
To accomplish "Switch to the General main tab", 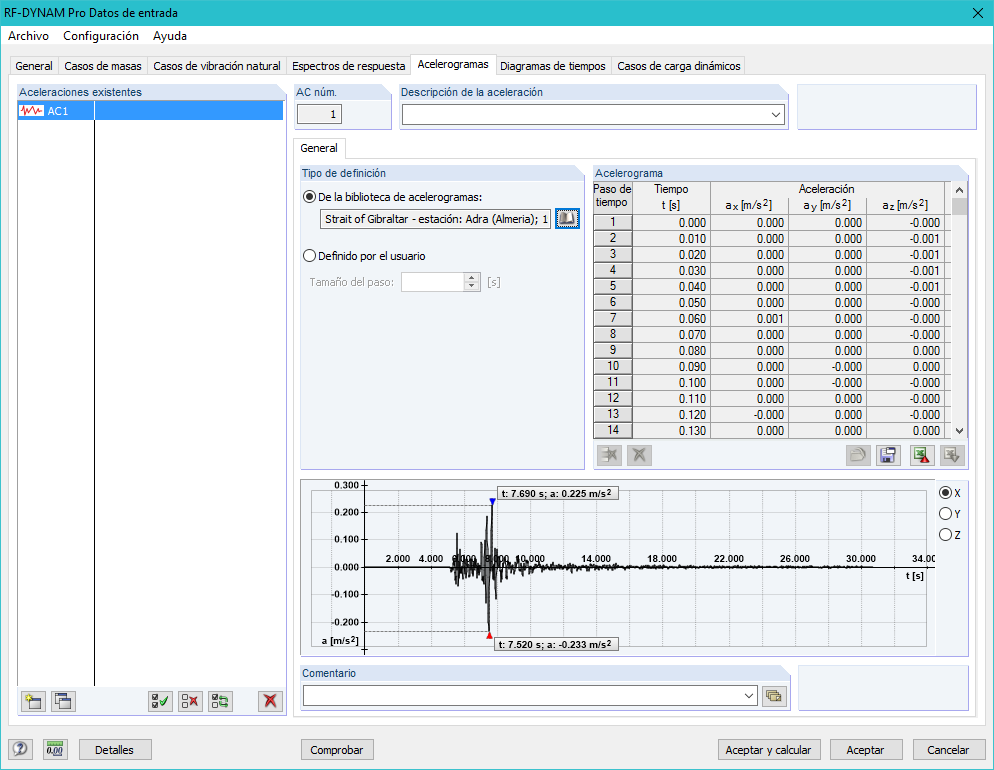I will (34, 66).
